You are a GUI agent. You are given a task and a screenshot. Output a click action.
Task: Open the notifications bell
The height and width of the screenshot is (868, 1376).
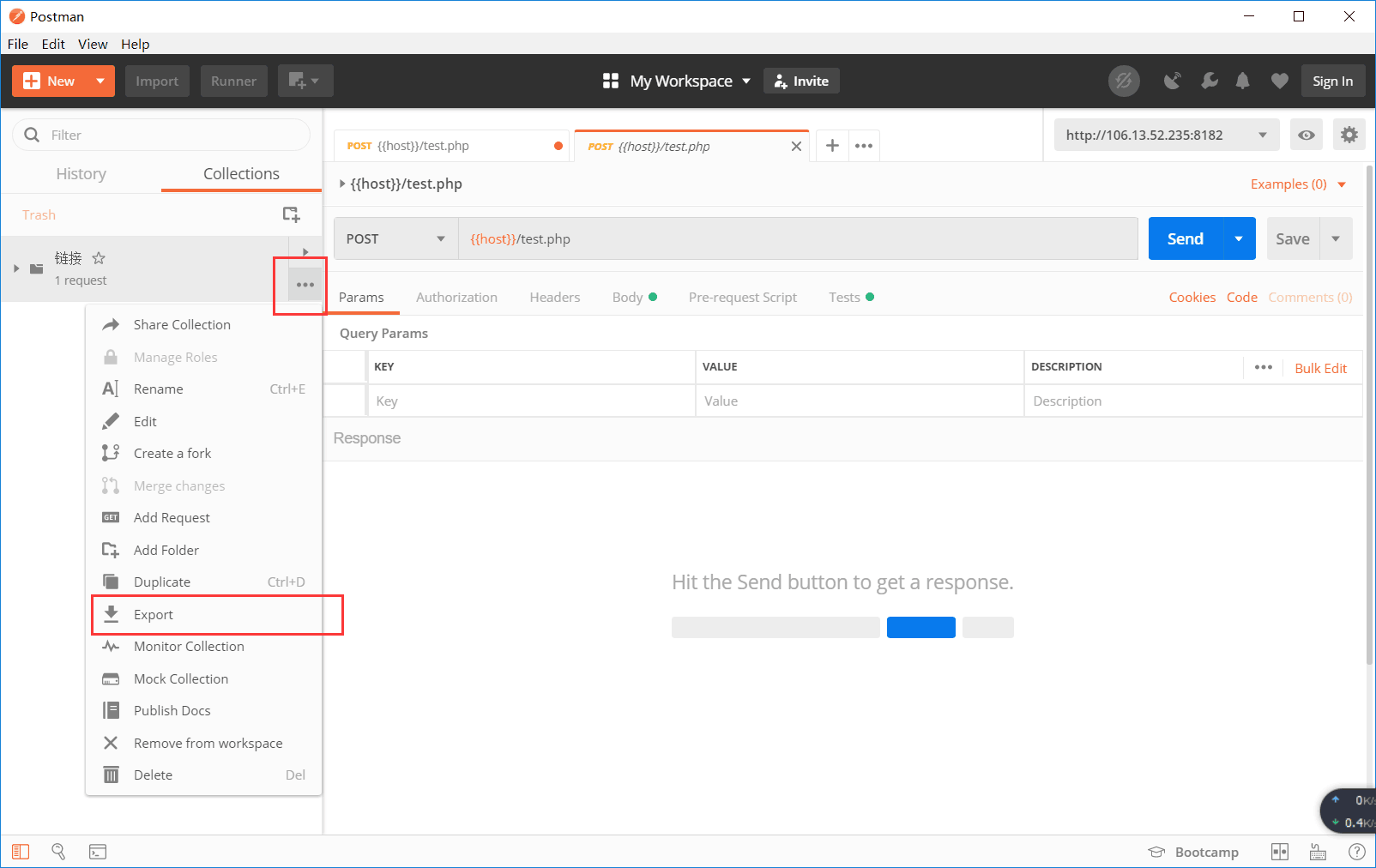[1242, 81]
